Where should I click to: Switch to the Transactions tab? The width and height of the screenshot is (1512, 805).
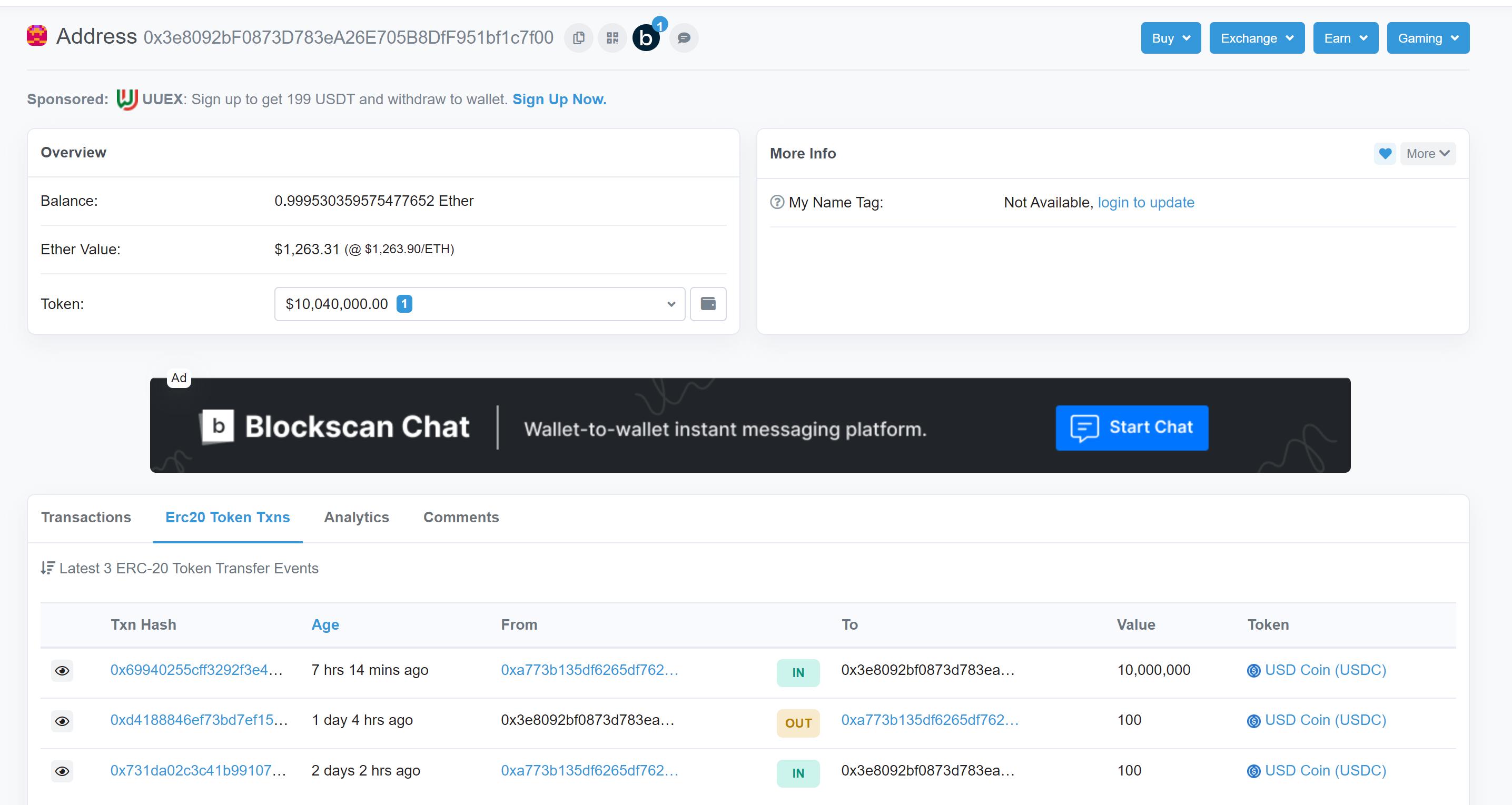click(x=86, y=518)
